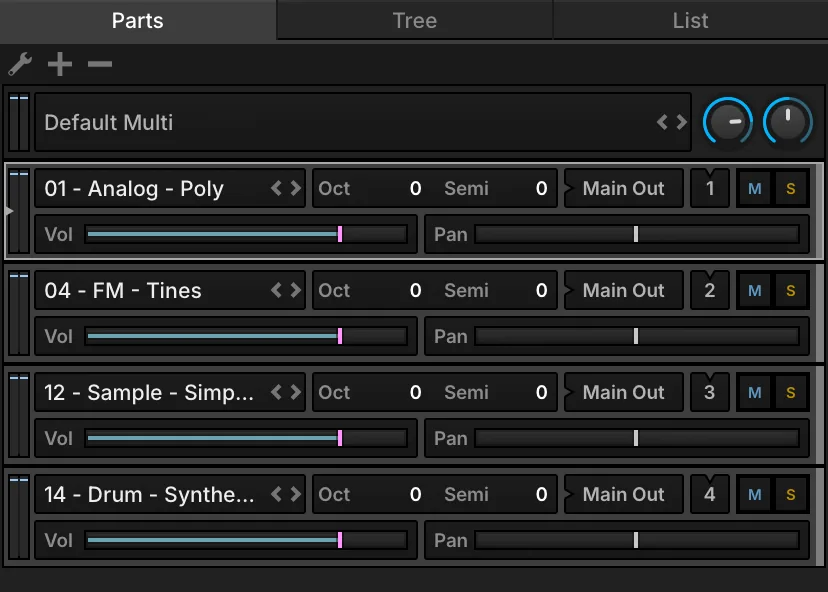Click the 04 - FM - Tines part name

123,290
